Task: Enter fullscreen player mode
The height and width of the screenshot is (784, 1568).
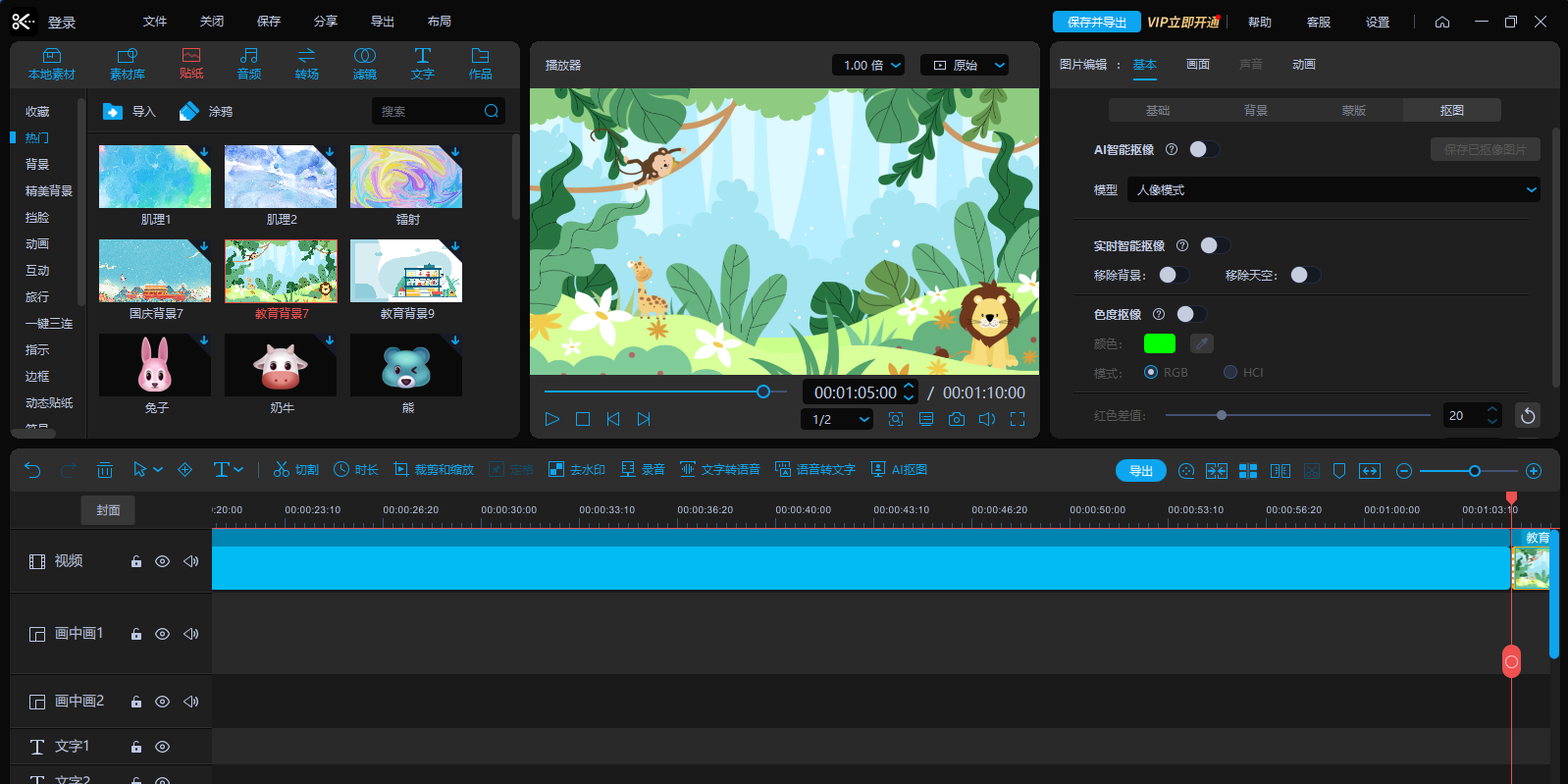Action: [1018, 419]
